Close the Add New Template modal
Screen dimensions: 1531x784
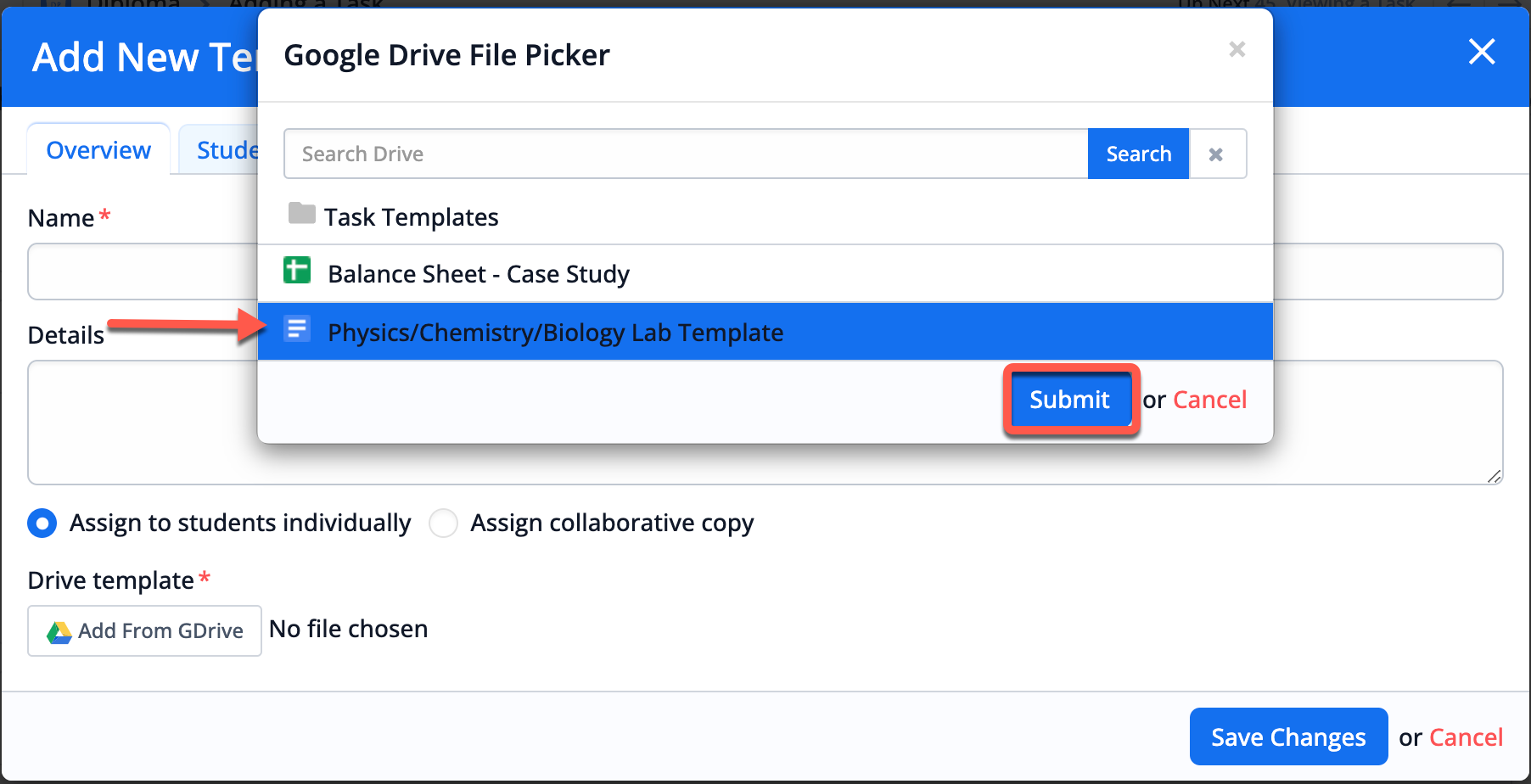point(1481,53)
